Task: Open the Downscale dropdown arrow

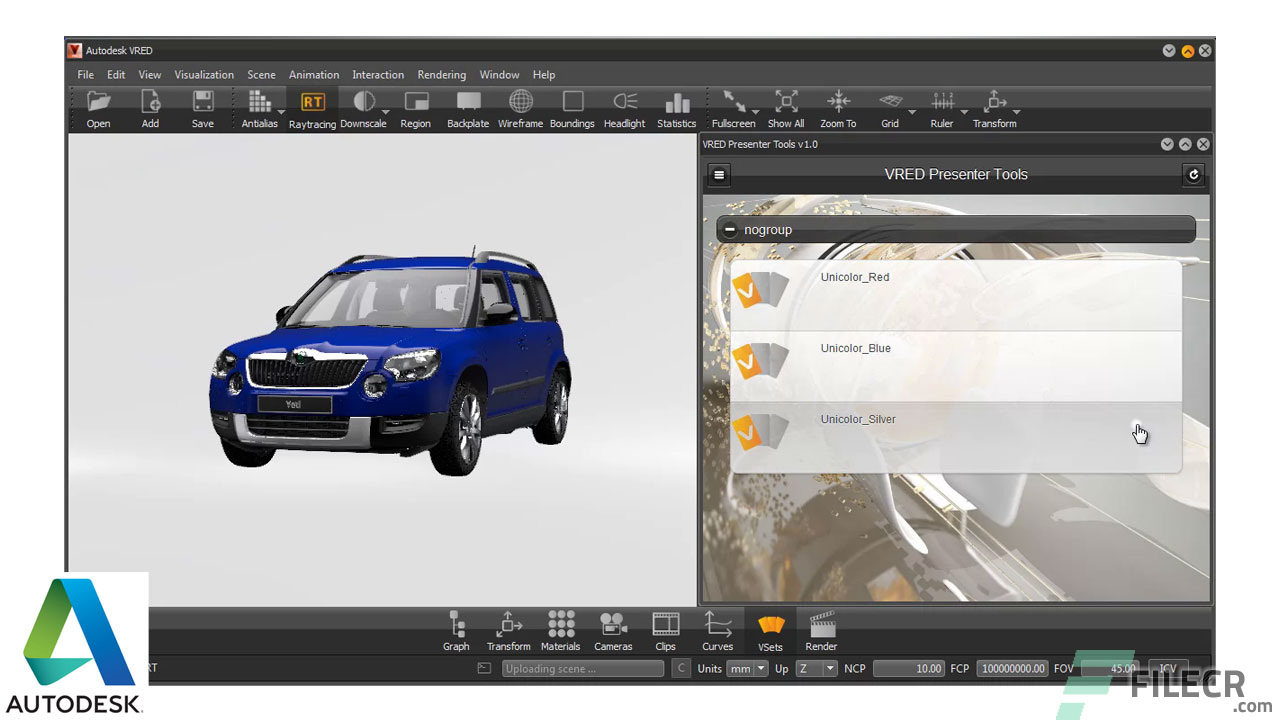Action: tap(386, 111)
